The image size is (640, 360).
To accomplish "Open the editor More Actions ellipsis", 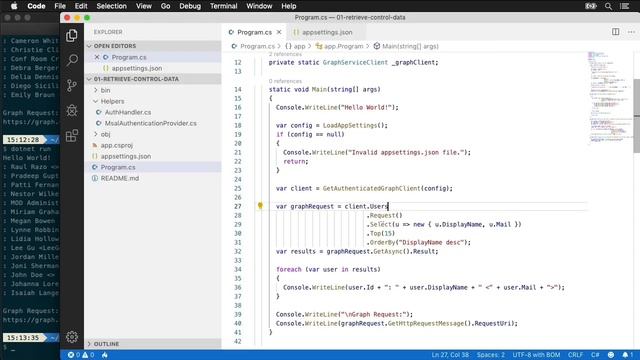I will pyautogui.click(x=631, y=32).
